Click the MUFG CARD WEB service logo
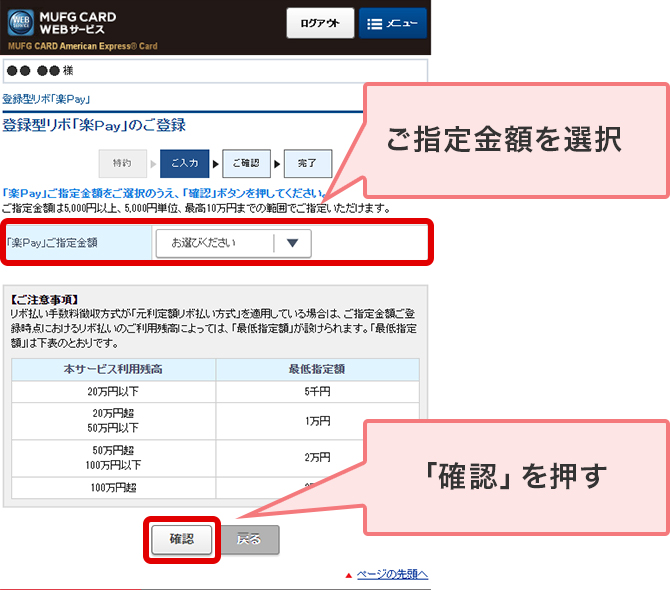The height and width of the screenshot is (590, 670). [62, 23]
